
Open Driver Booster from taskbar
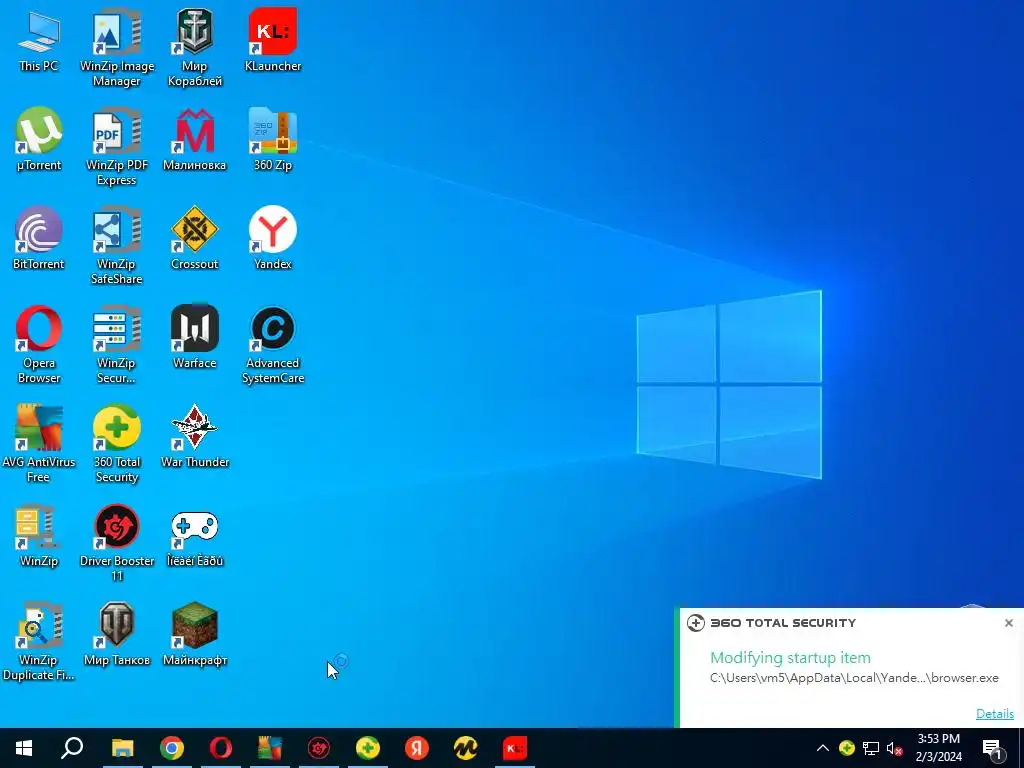point(319,748)
